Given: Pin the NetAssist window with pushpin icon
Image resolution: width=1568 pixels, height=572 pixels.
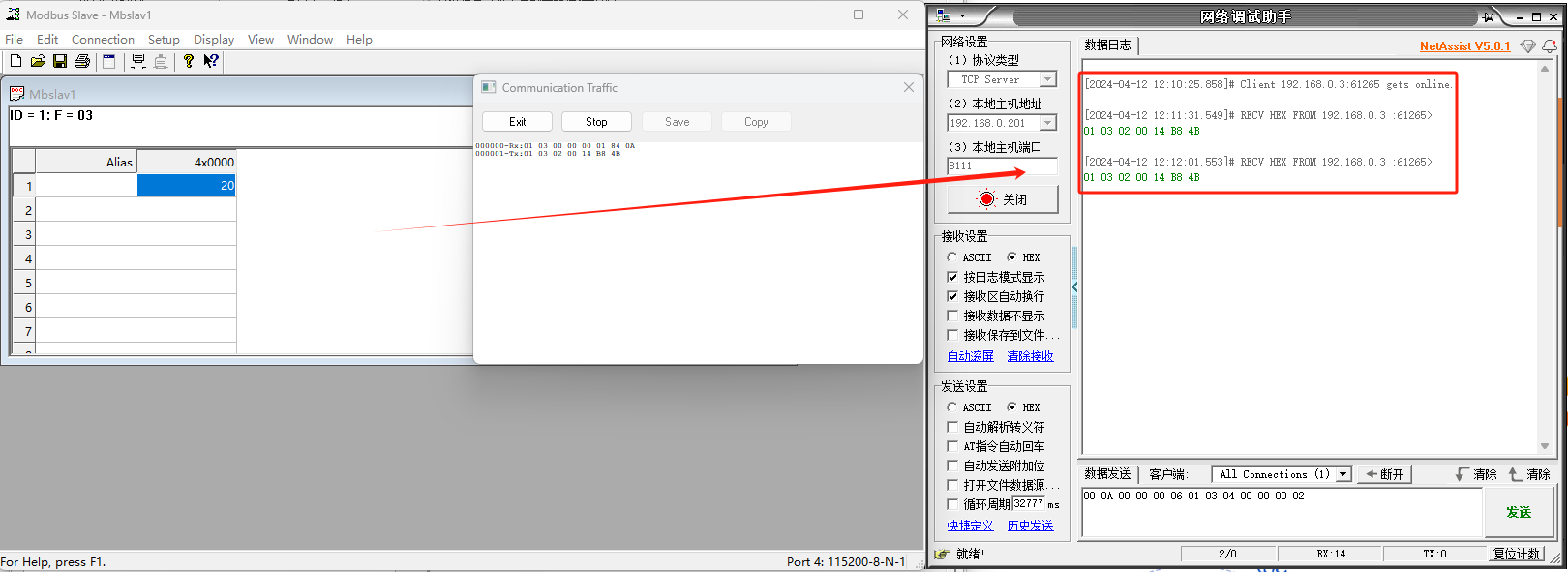Looking at the screenshot, I should coord(1488,16).
